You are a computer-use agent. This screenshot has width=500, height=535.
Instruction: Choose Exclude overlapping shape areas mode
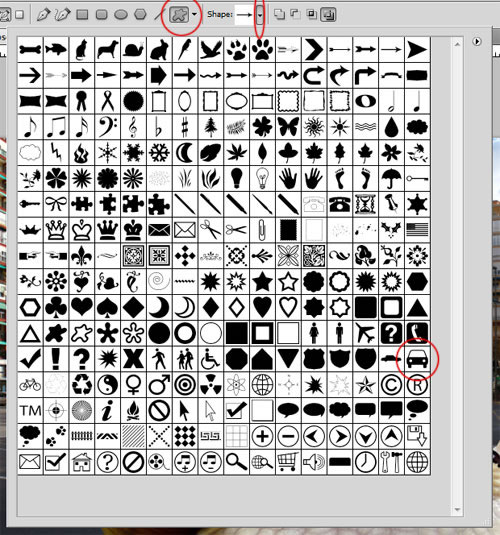328,15
